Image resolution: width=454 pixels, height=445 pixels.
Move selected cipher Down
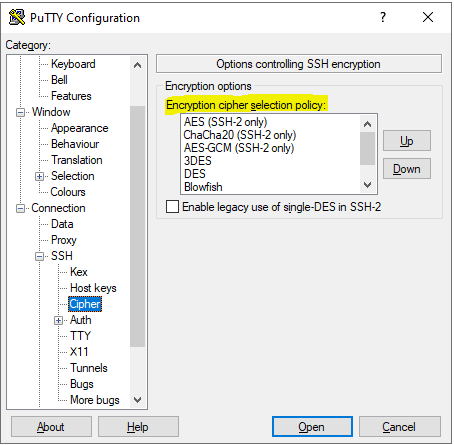(407, 169)
